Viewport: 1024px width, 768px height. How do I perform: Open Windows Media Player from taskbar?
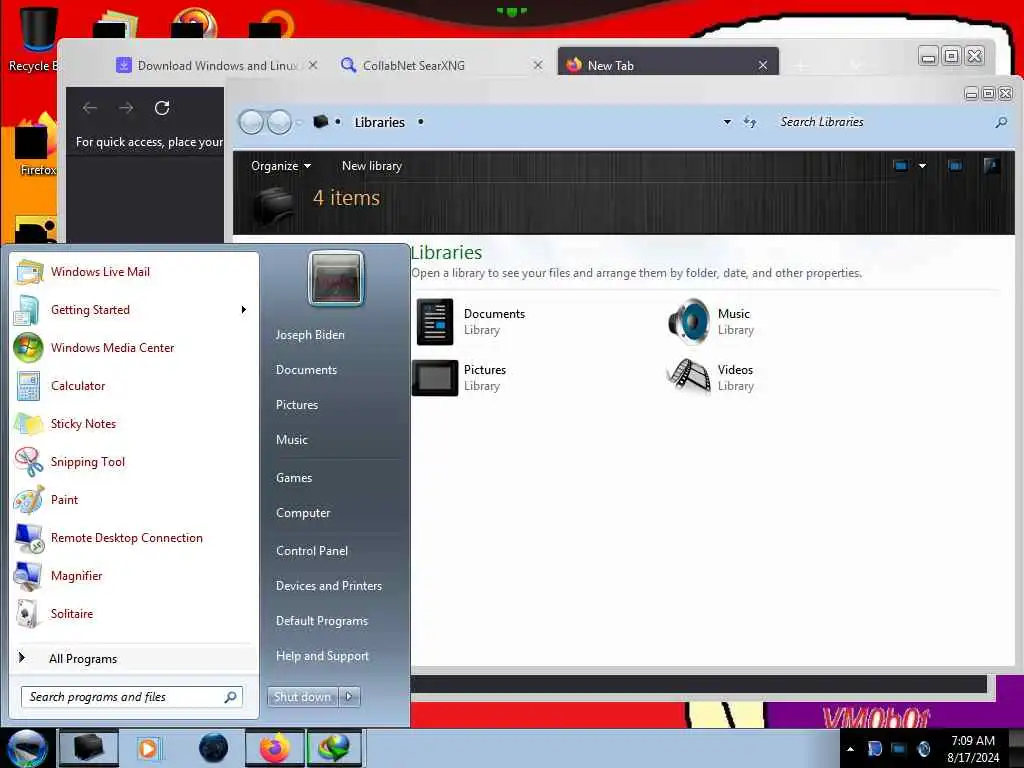click(148, 748)
